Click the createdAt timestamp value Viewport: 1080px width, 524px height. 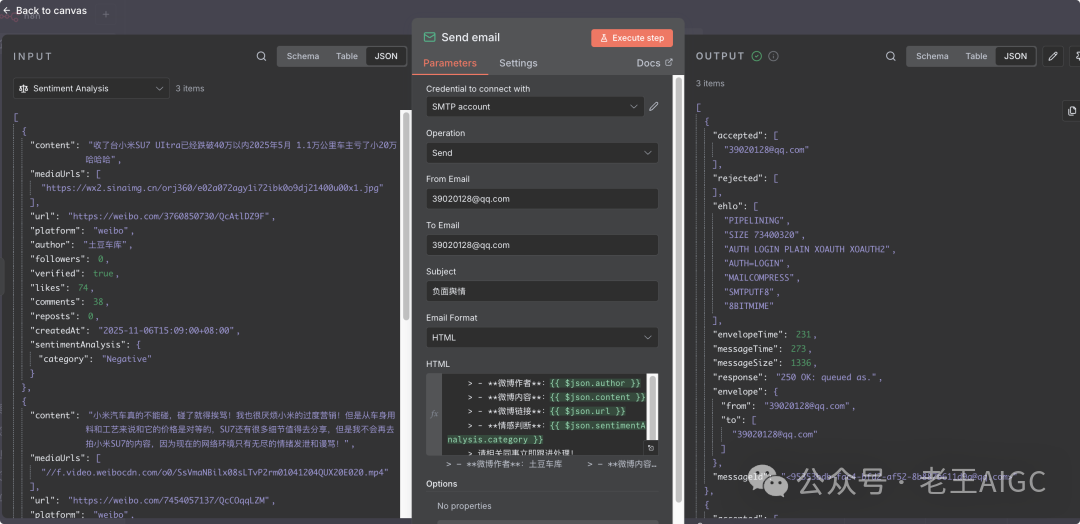click(x=167, y=331)
